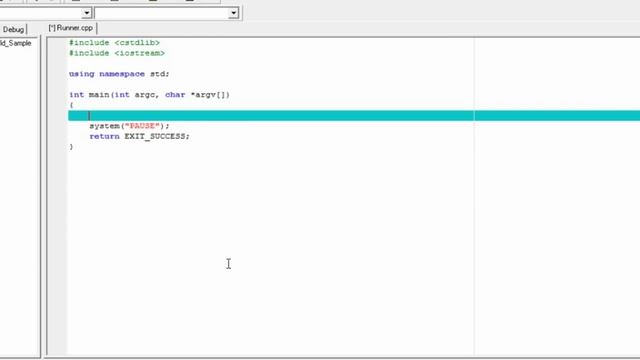Open the Debug panel tab
This screenshot has width=640, height=360.
tap(13, 29)
